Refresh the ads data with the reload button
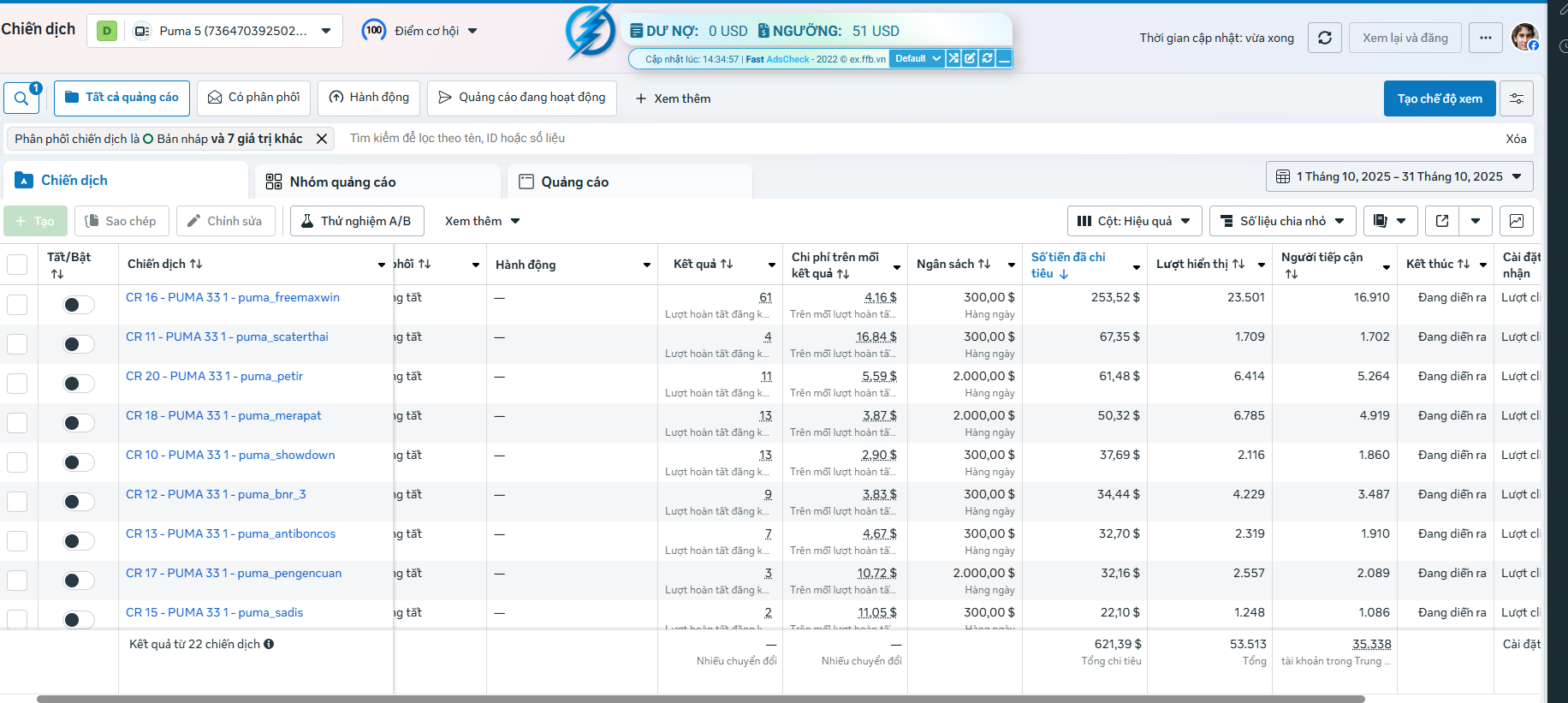 click(1325, 38)
